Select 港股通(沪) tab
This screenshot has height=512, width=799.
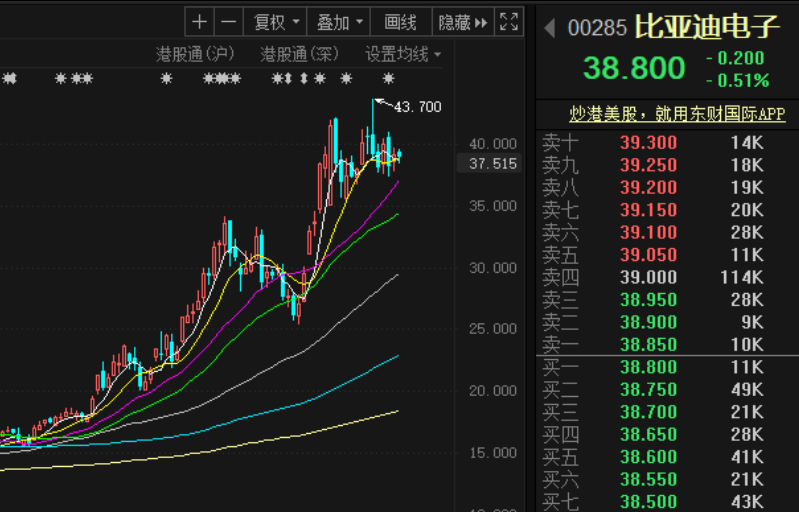tap(195, 54)
